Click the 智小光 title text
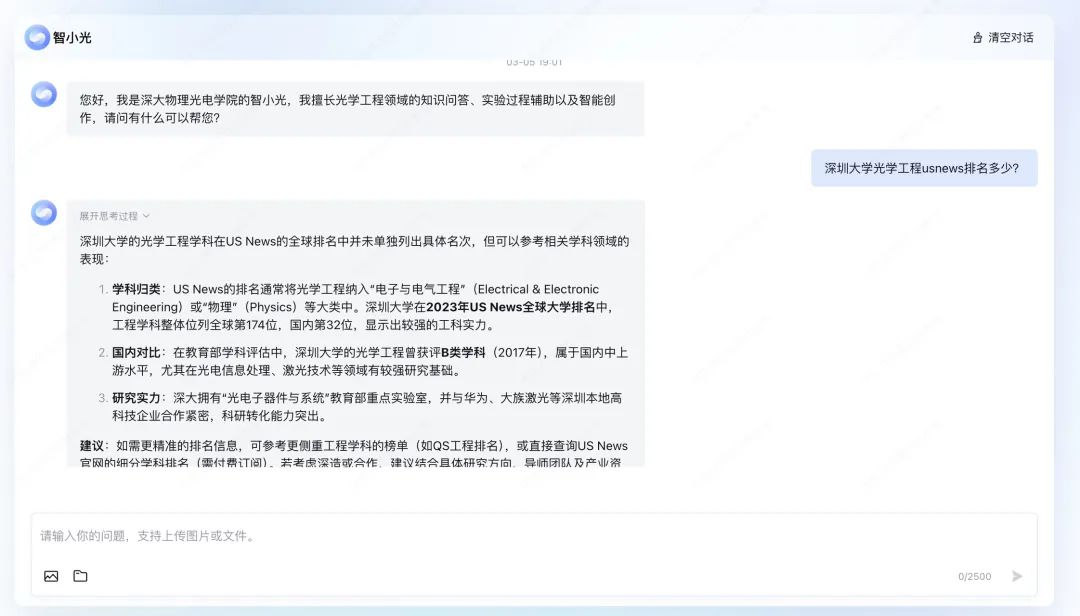Image resolution: width=1080 pixels, height=616 pixels. [x=72, y=38]
